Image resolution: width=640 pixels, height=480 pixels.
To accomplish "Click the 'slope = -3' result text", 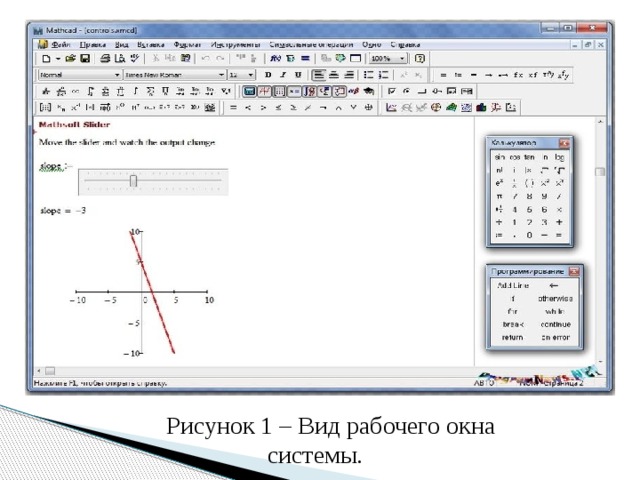I will pos(63,211).
